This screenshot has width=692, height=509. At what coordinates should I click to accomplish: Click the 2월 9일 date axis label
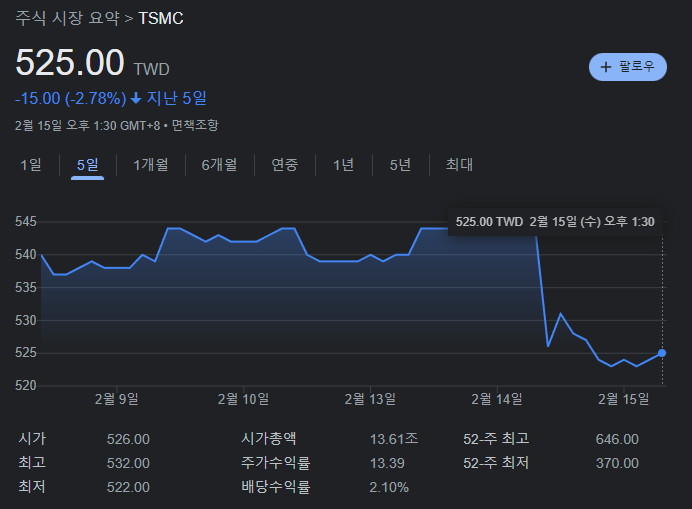tap(117, 399)
